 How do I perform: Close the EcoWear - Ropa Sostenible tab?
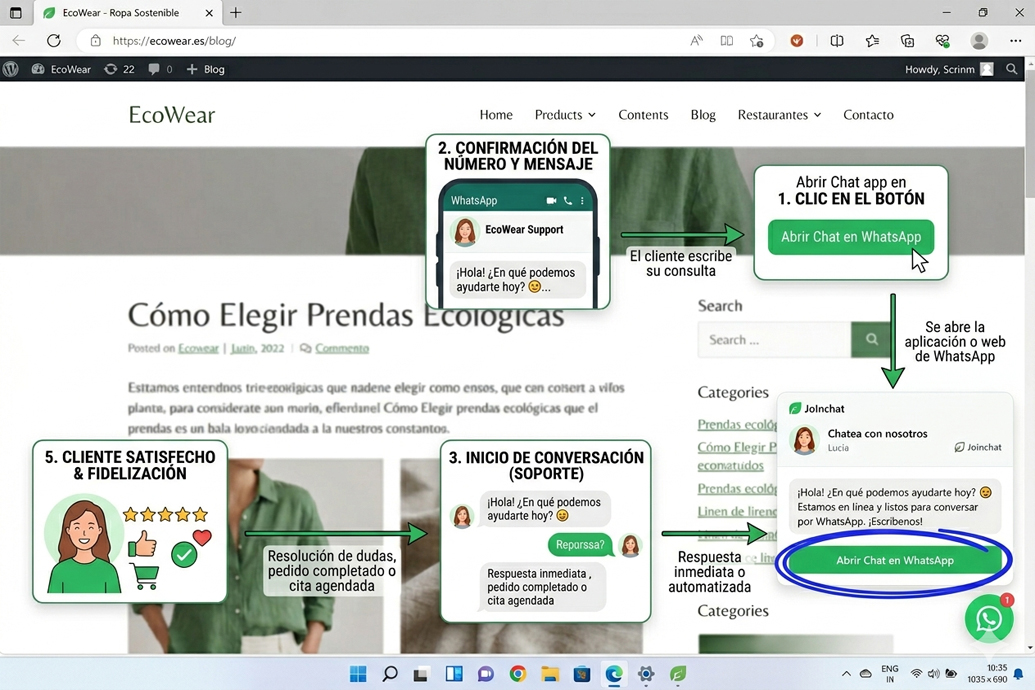(x=209, y=13)
